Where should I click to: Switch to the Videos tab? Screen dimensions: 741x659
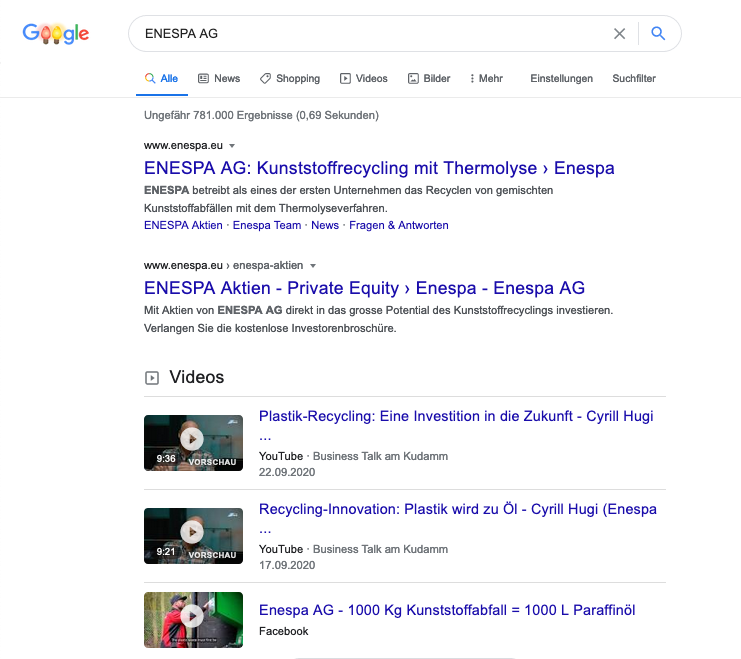tap(363, 78)
